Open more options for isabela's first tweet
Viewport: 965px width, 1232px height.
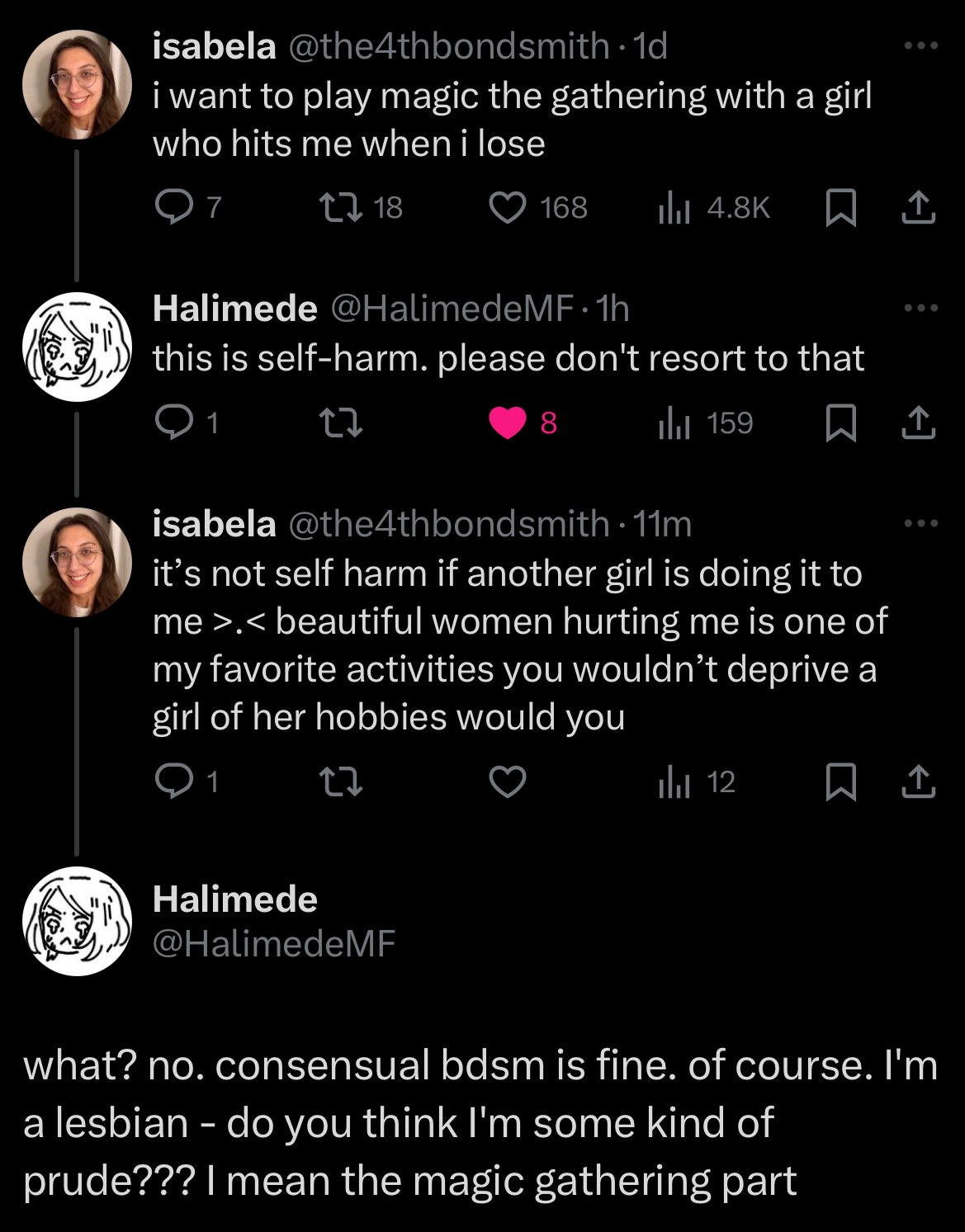point(920,46)
